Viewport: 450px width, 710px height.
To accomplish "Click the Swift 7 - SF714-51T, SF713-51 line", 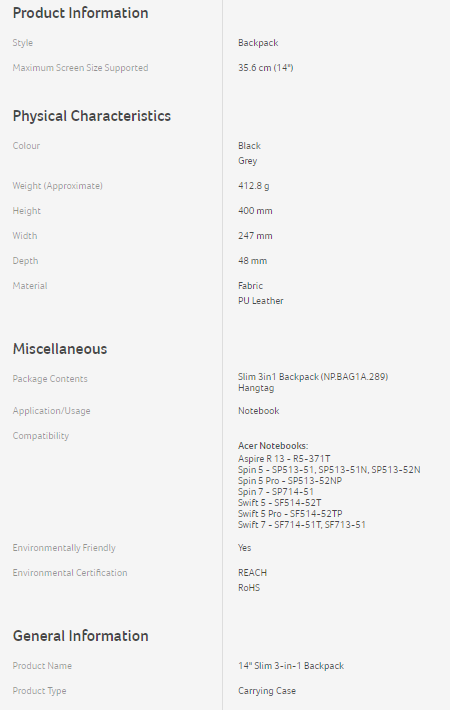I will pyautogui.click(x=302, y=525).
